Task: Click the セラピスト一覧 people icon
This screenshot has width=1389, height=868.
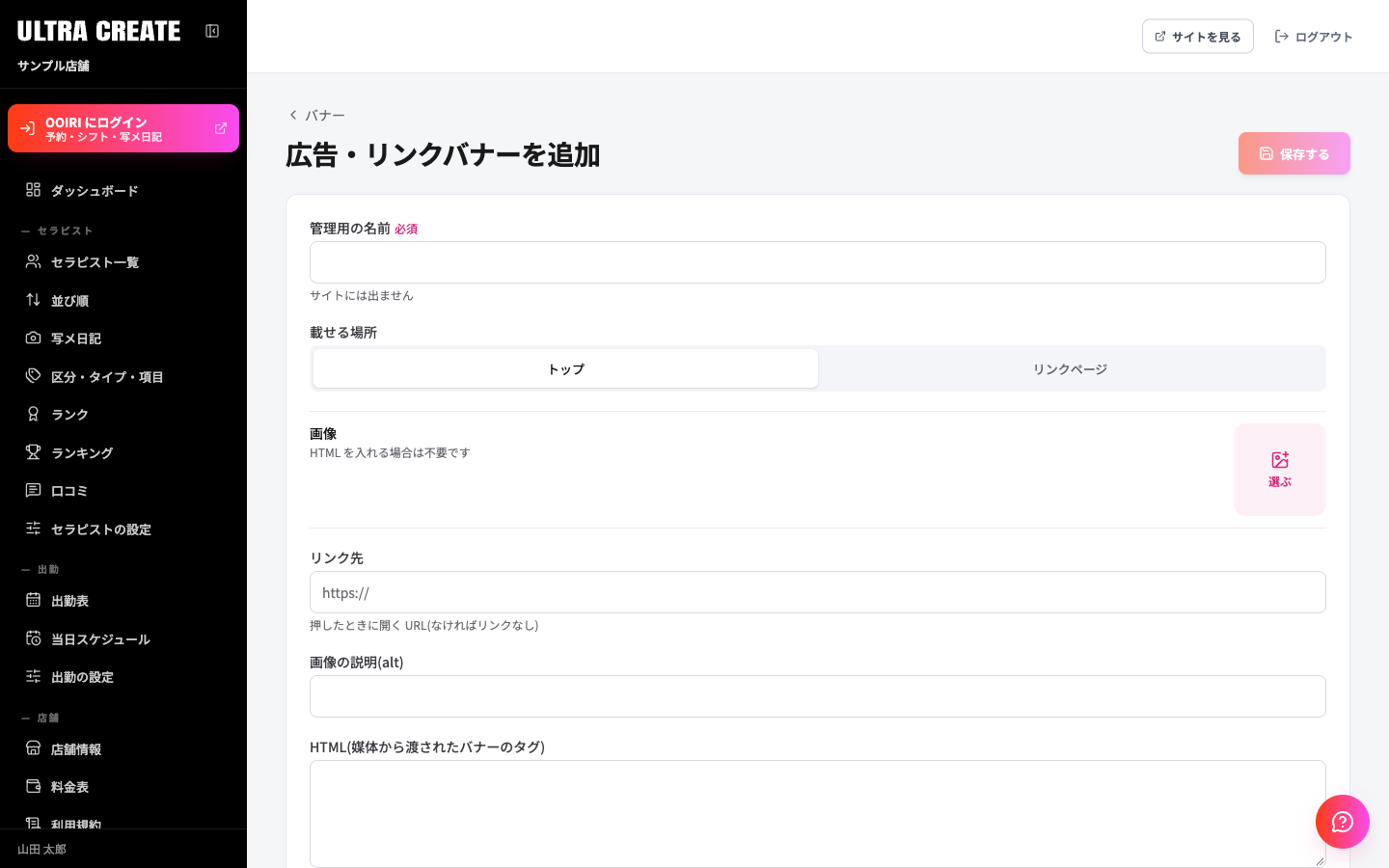Action: pos(33,261)
